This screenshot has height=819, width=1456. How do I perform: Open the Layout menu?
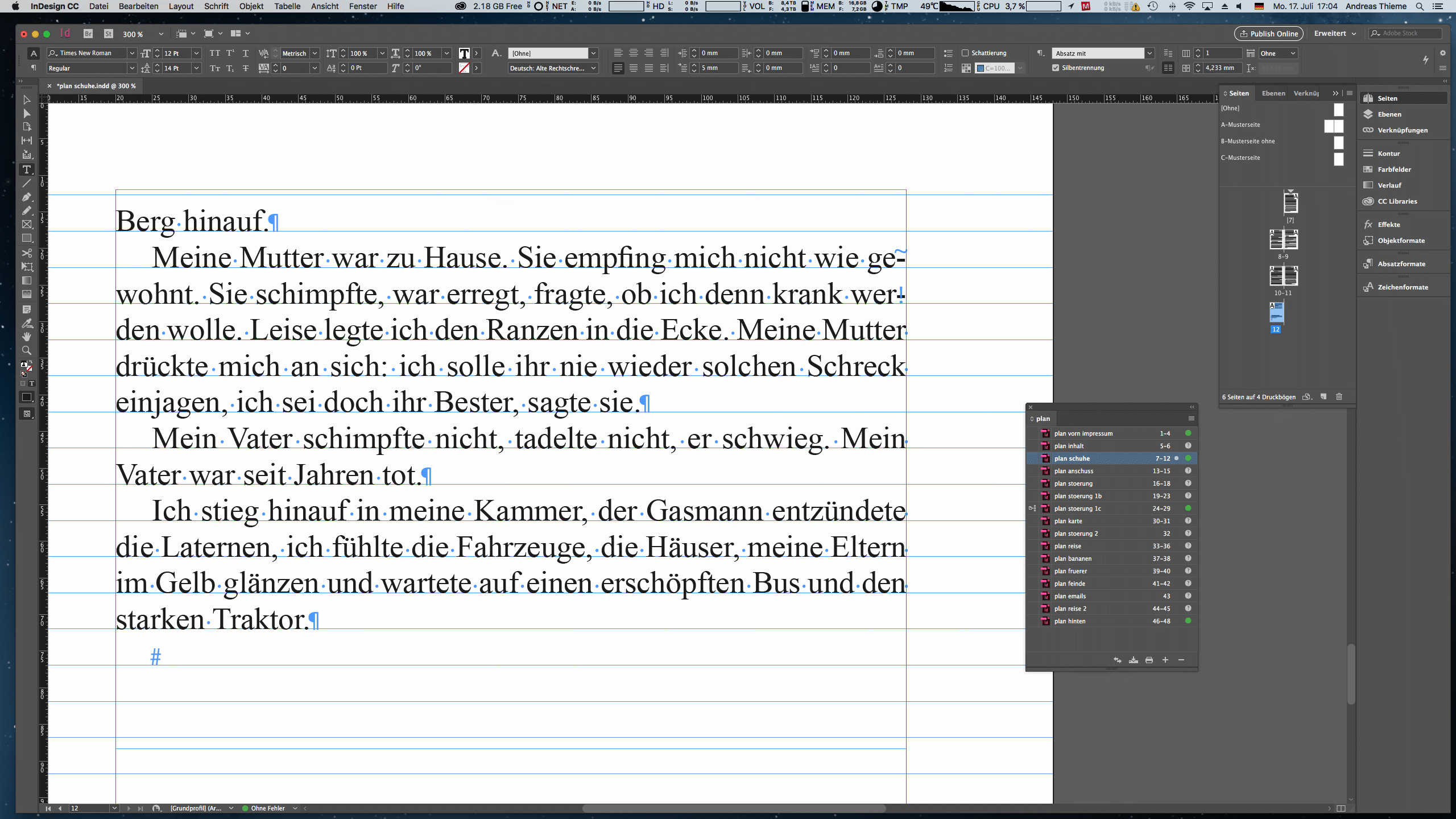(x=181, y=6)
